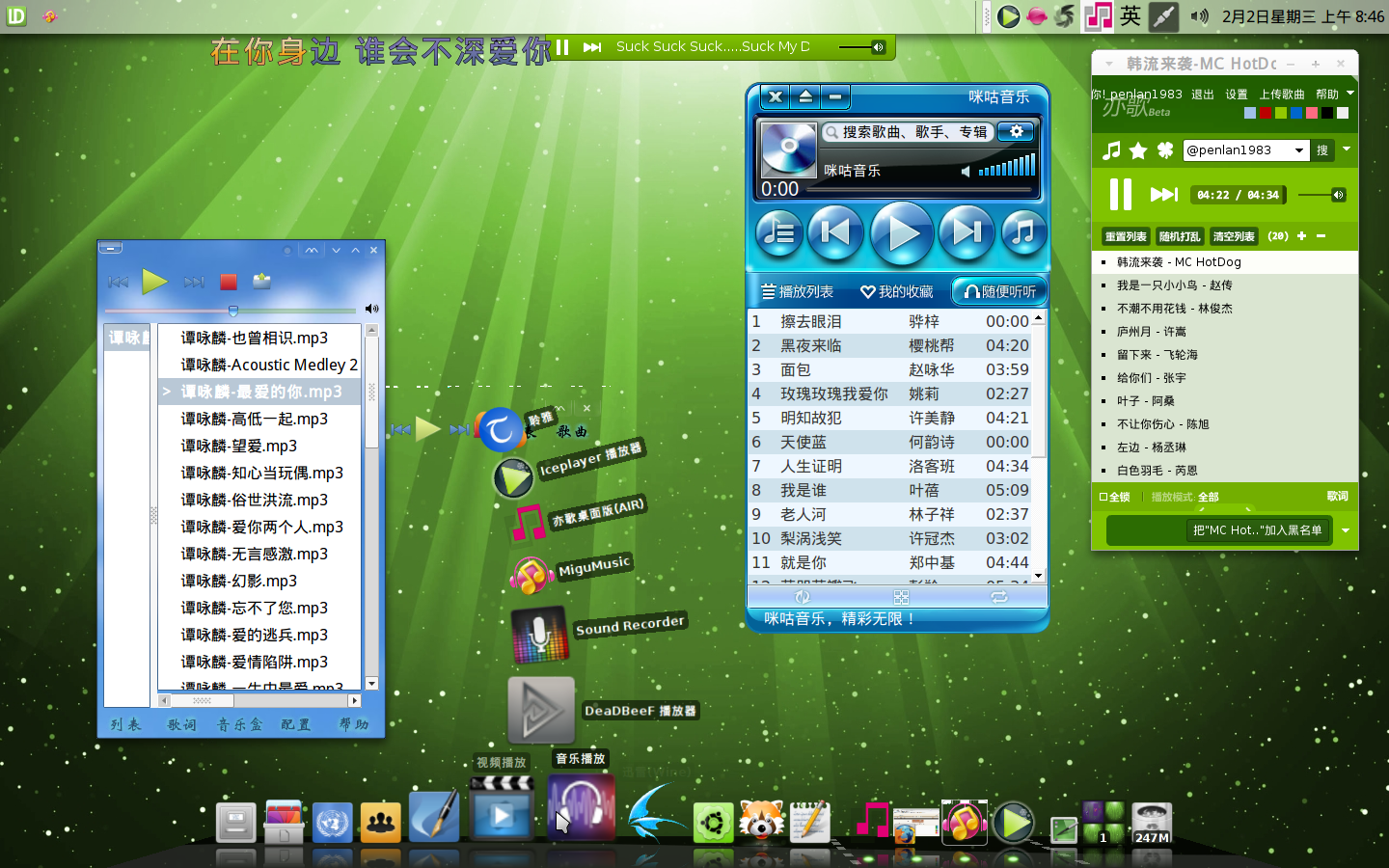Click eject button in Migu title bar
This screenshot has width=1389, height=868.
point(805,96)
